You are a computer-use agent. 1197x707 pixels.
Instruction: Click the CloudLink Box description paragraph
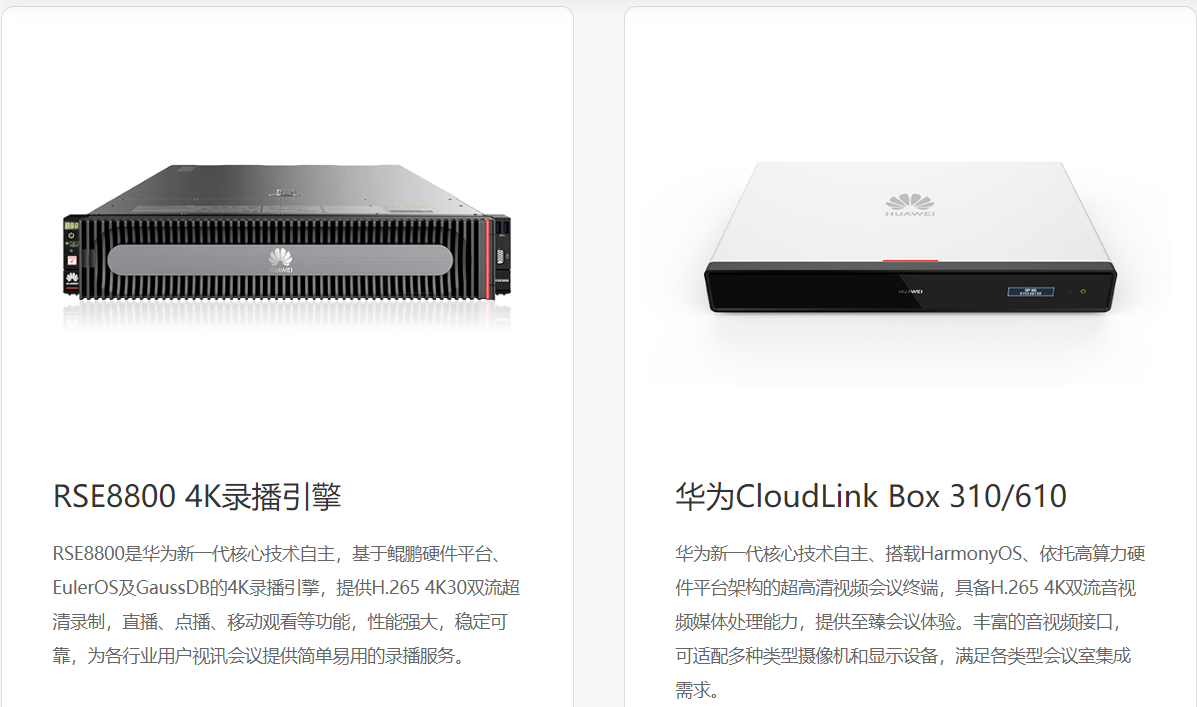pos(910,621)
